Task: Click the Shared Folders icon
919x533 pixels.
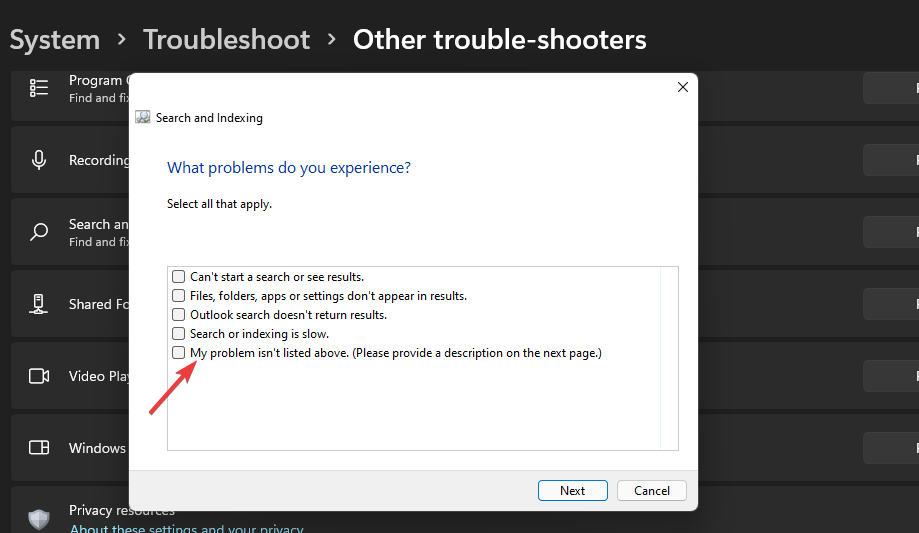Action: click(39, 304)
